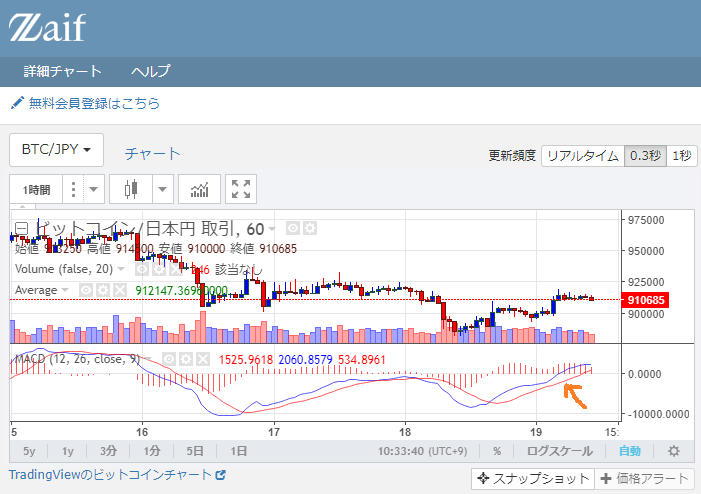Open Average indicator settings gear
This screenshot has width=701, height=494.
(x=103, y=290)
